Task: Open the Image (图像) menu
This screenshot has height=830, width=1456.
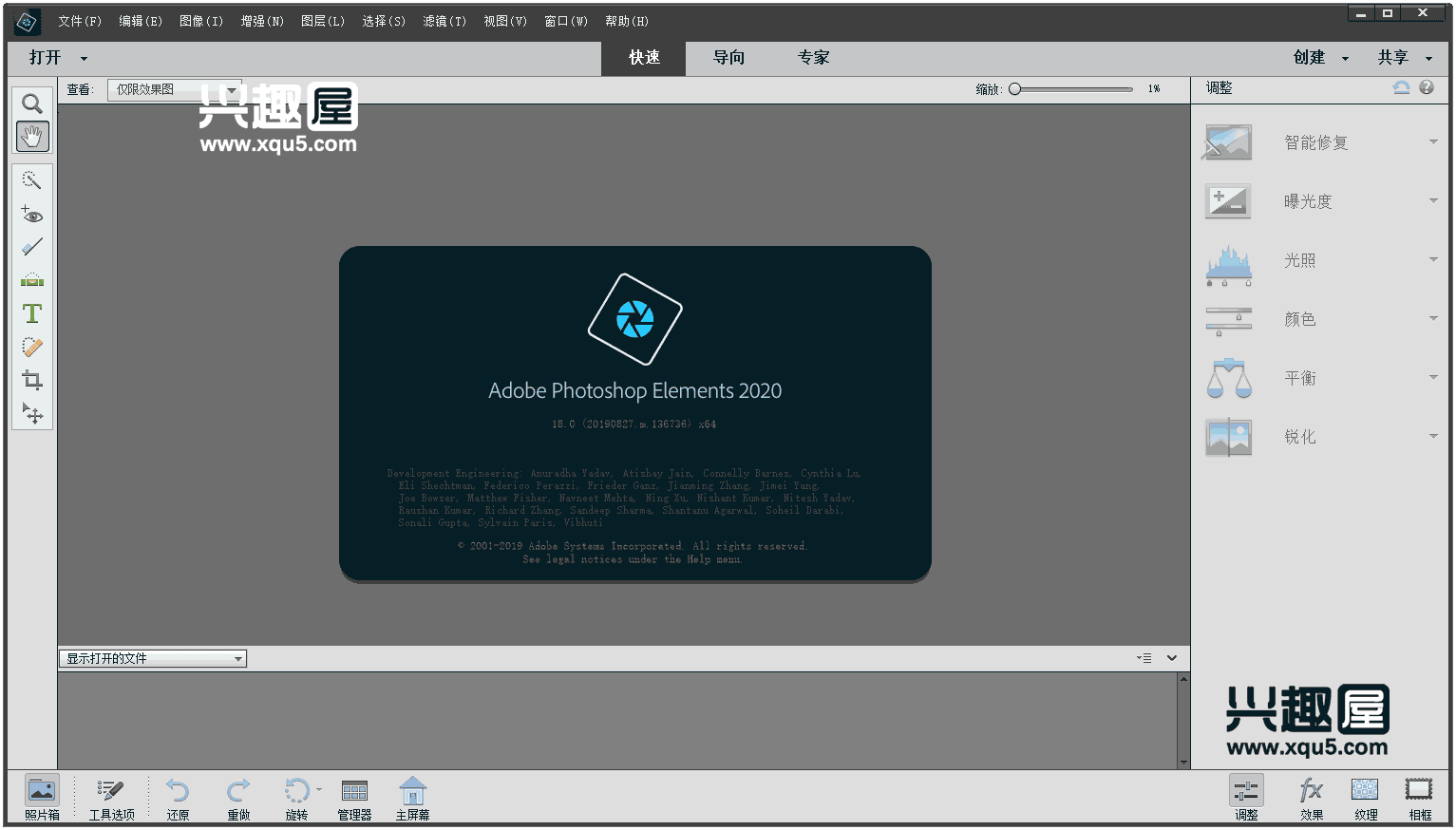Action: (x=201, y=21)
